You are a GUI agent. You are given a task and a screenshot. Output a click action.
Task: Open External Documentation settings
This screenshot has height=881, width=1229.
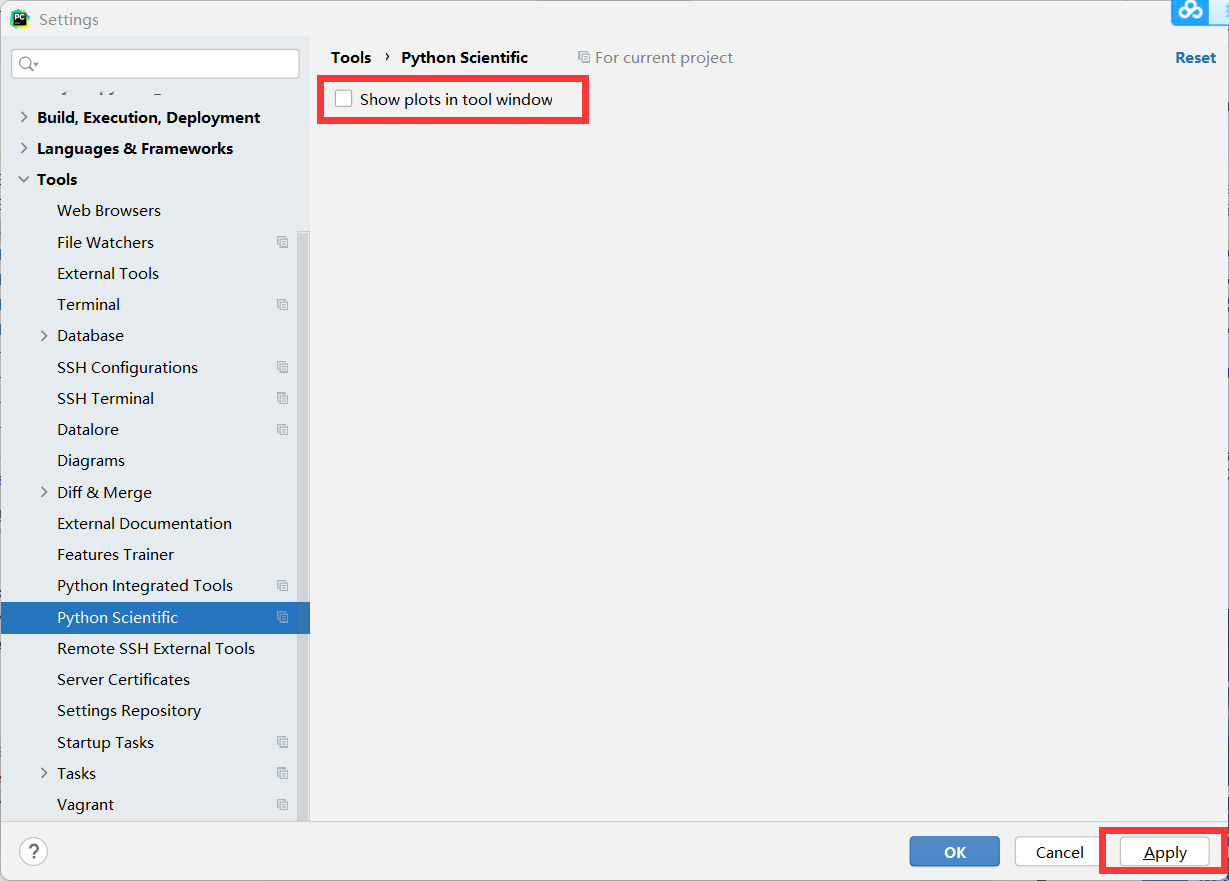click(144, 523)
